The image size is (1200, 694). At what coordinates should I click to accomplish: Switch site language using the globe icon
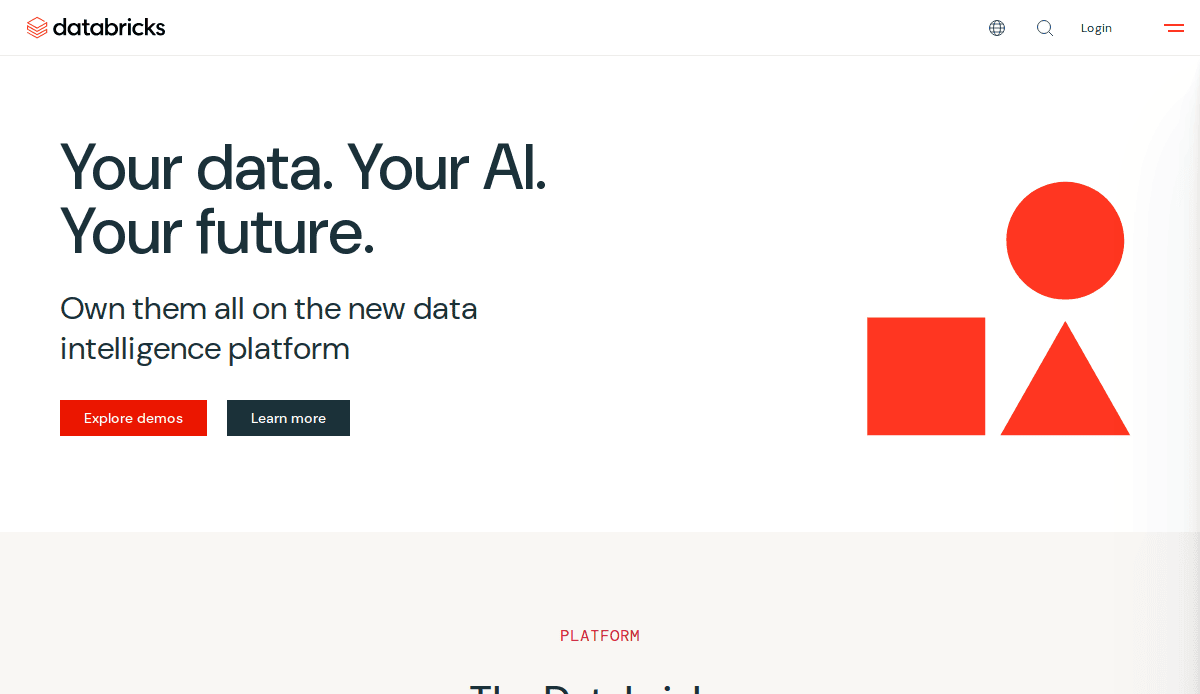(x=996, y=27)
